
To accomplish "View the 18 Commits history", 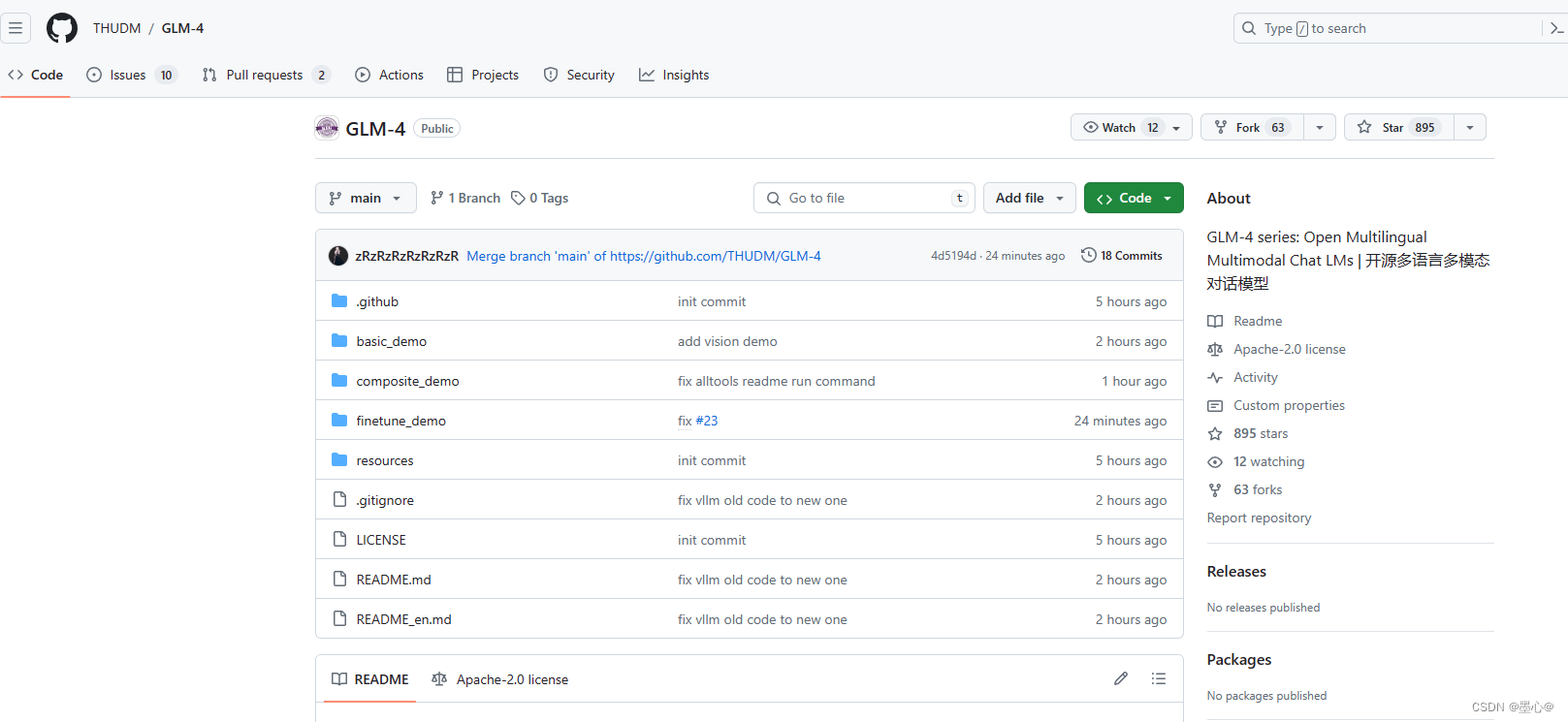I will (1122, 255).
